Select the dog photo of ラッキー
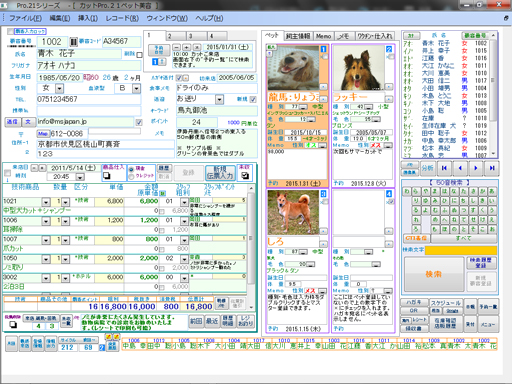The height and width of the screenshot is (384, 512). point(359,68)
